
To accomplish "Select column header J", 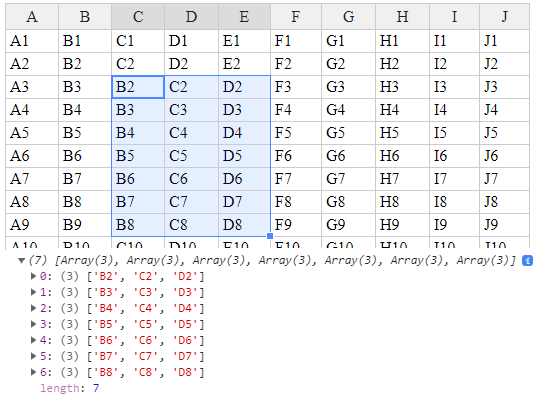I will pos(504,16).
